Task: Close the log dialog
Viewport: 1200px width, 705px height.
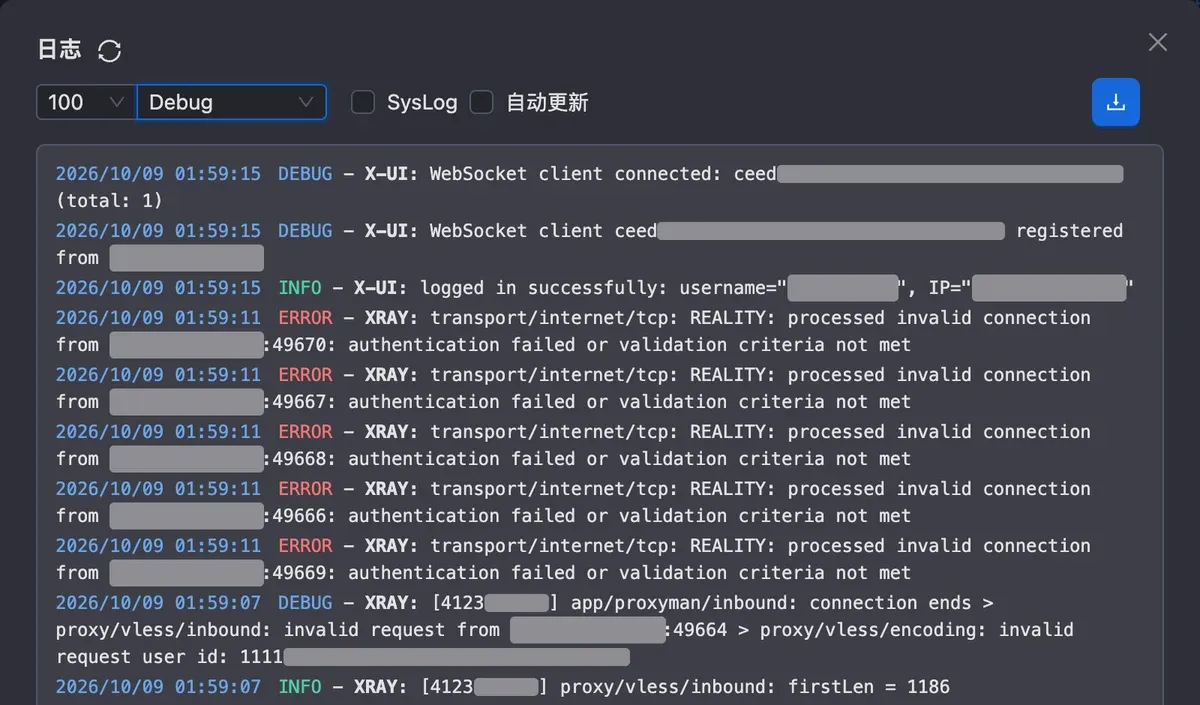Action: point(1157,42)
